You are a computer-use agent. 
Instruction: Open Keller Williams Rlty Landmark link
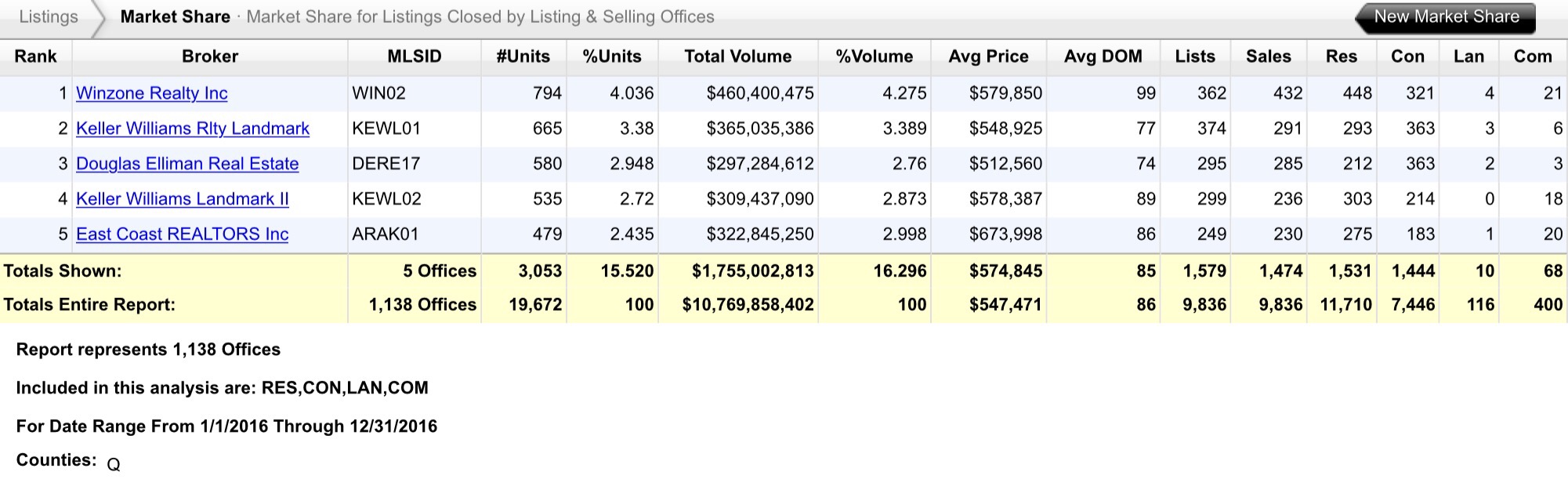click(x=192, y=129)
